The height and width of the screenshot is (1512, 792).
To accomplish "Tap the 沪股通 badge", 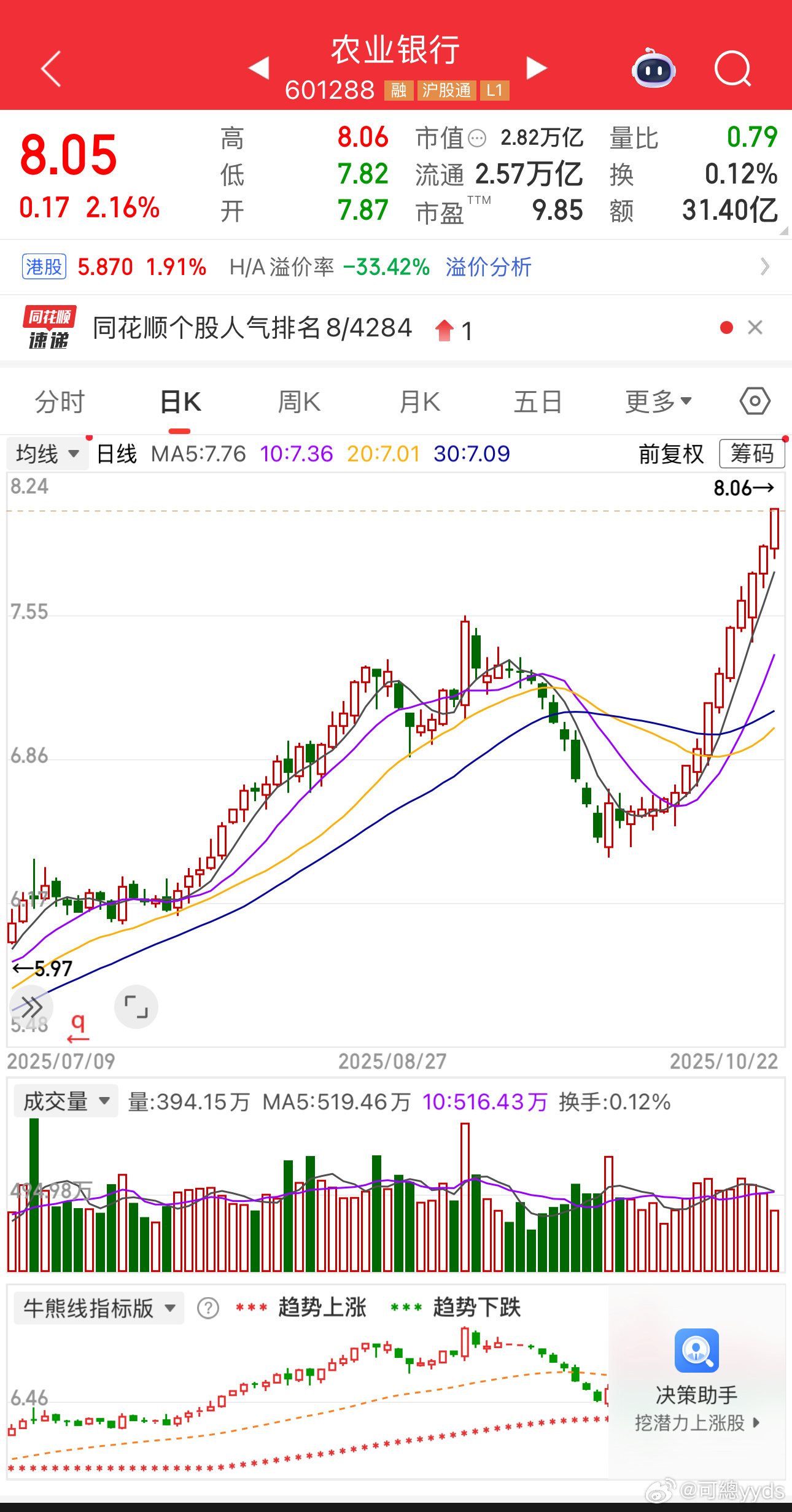I will 446,91.
